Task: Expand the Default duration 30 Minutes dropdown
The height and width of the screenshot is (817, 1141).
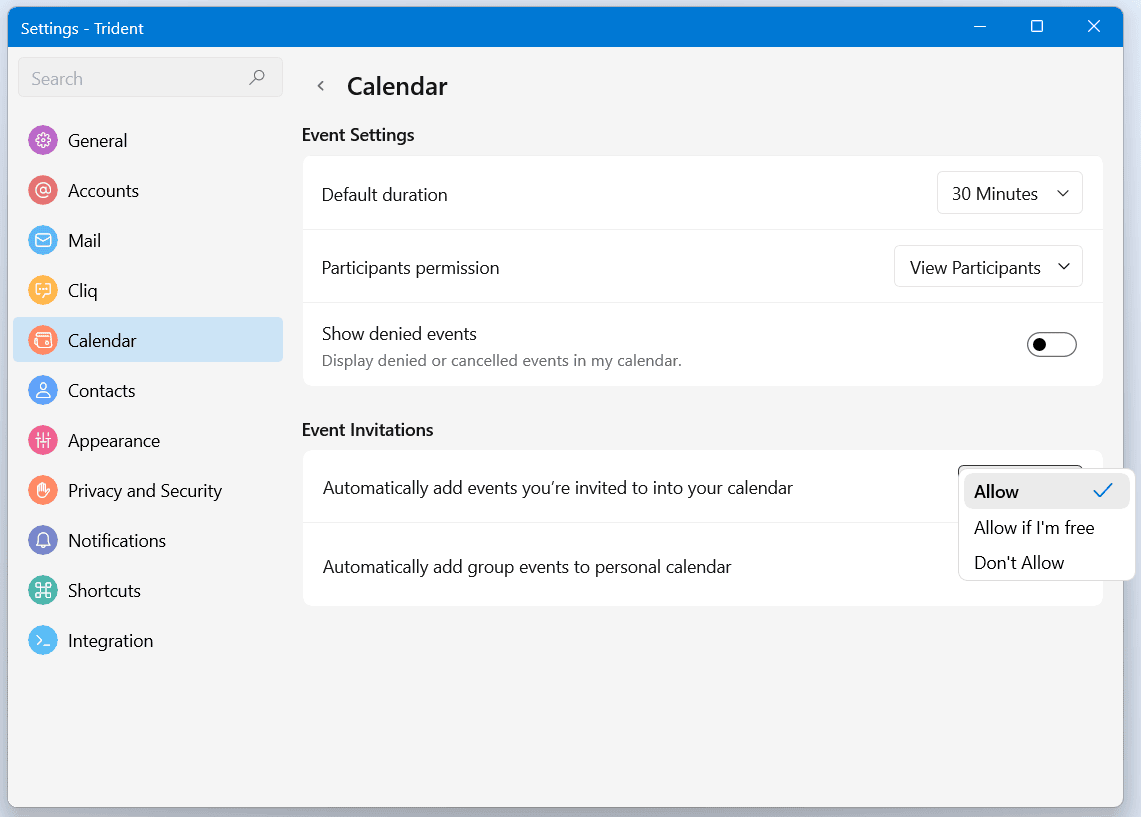Action: pos(1009,194)
